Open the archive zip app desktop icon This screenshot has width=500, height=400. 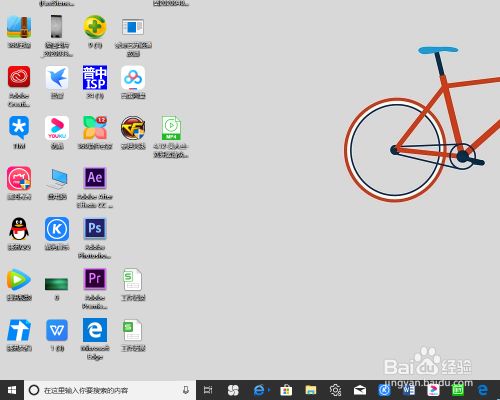click(19, 27)
